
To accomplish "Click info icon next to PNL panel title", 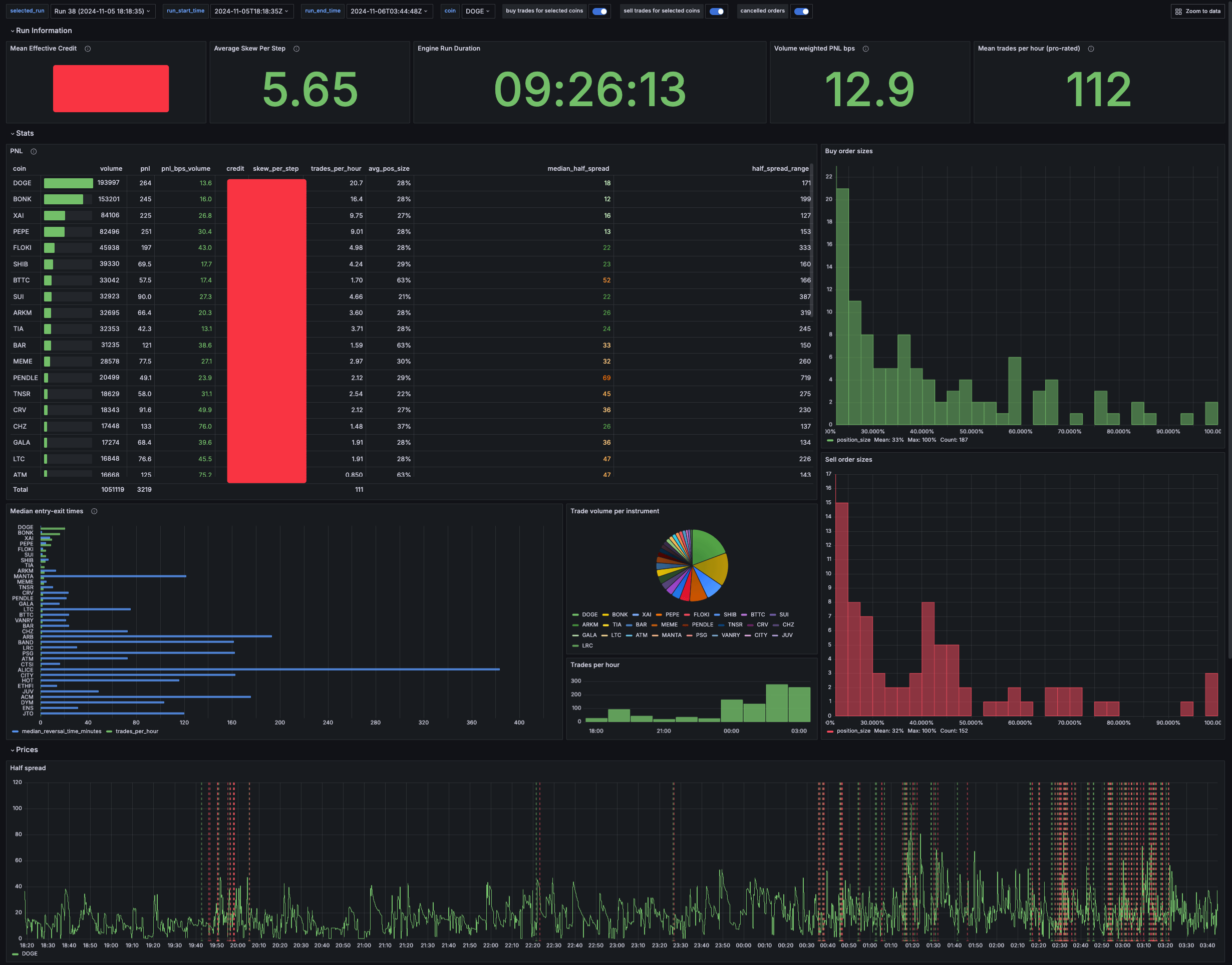I will click(x=34, y=151).
